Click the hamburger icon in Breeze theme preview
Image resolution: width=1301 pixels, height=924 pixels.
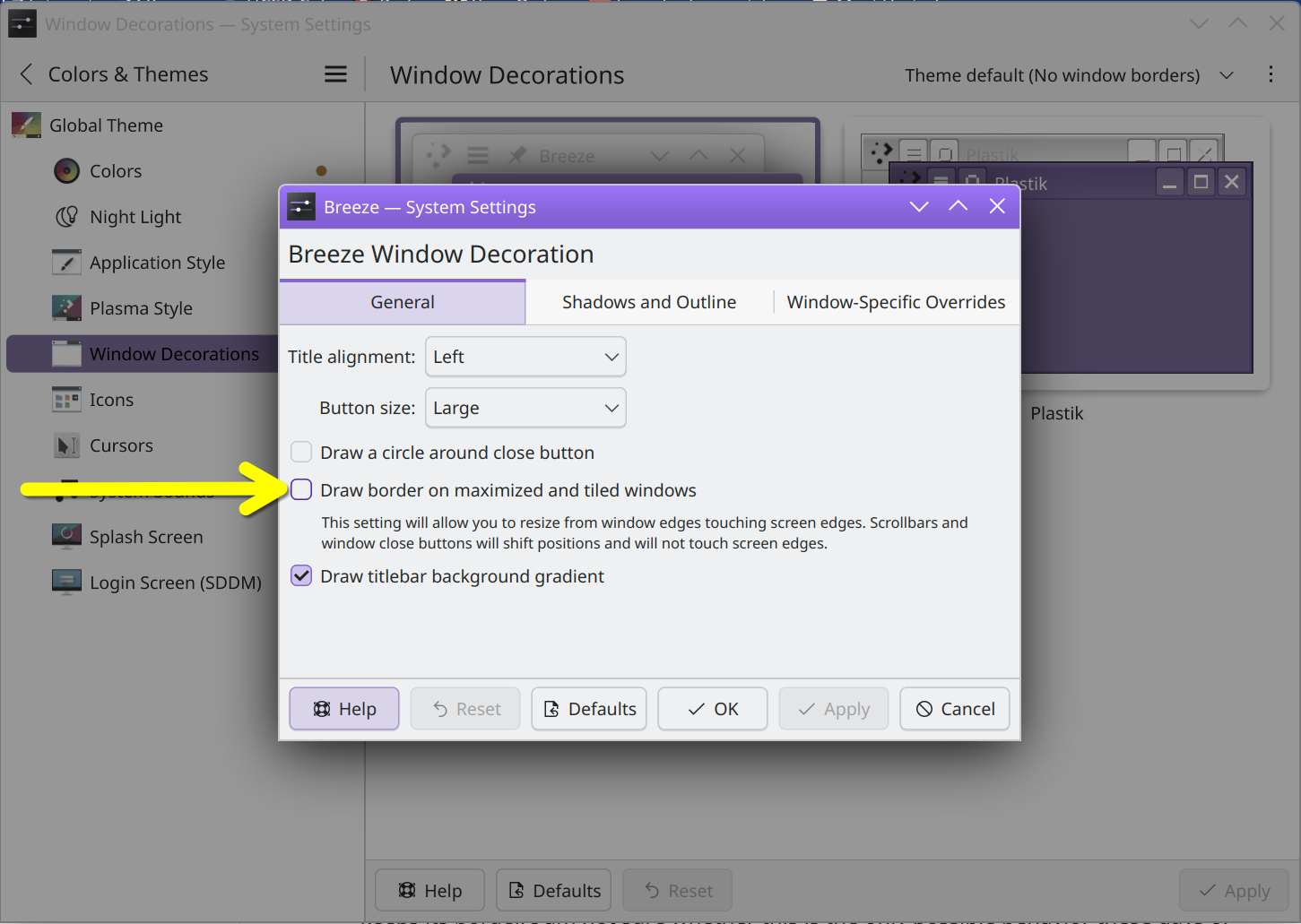478,155
